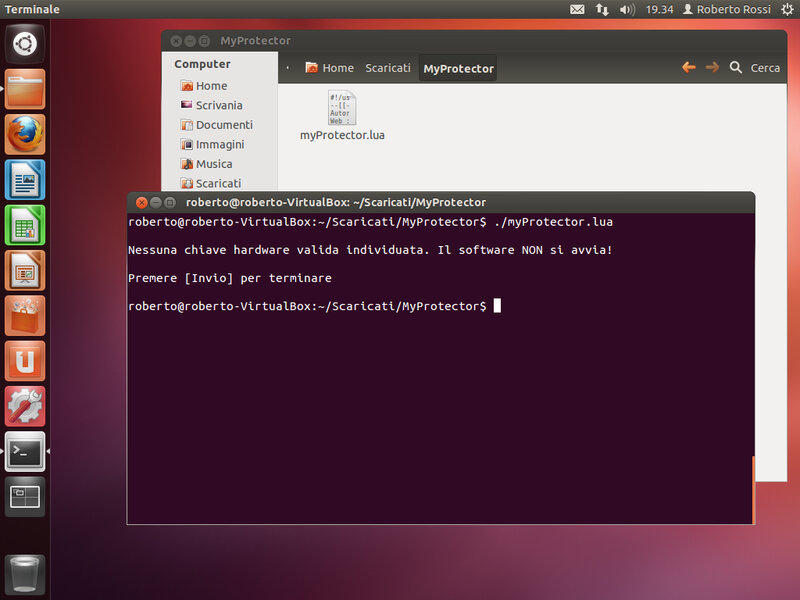Go back with the left arrow
Image resolution: width=800 pixels, height=600 pixels.
click(688, 68)
